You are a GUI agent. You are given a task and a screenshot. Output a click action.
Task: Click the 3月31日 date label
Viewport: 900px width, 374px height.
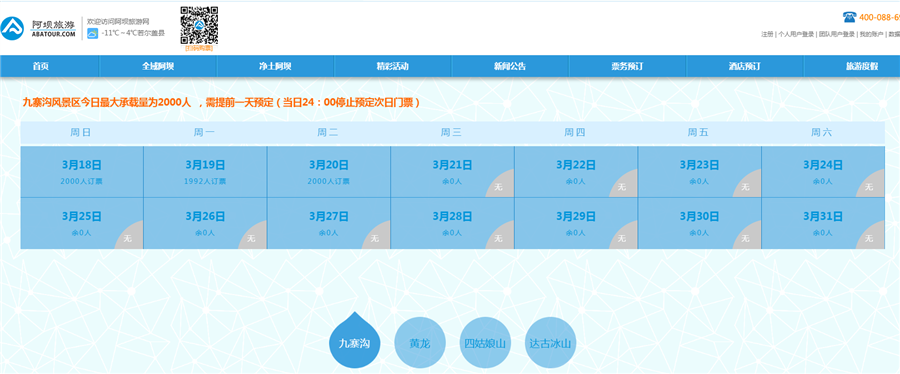coord(823,217)
